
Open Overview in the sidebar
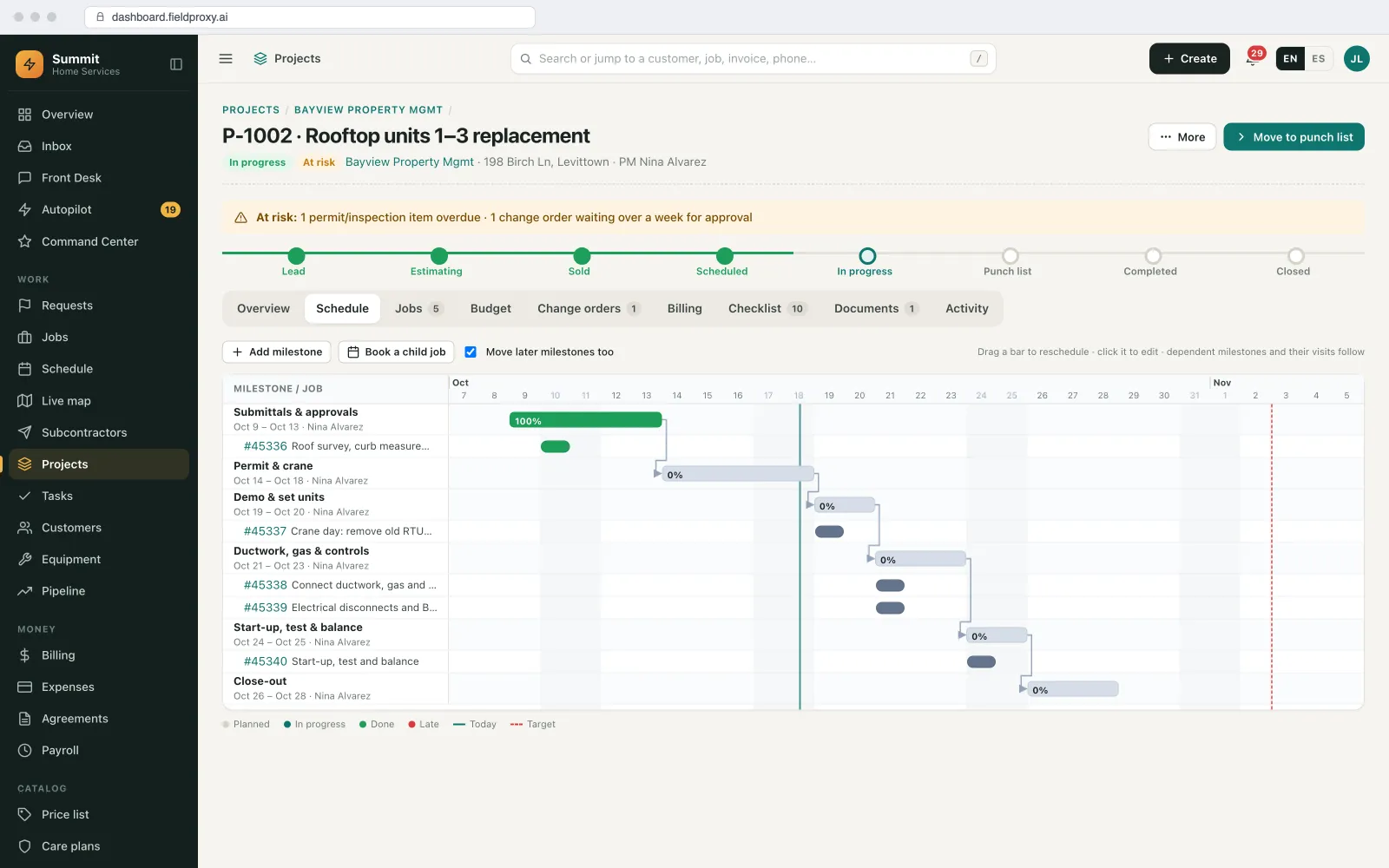pos(99,115)
